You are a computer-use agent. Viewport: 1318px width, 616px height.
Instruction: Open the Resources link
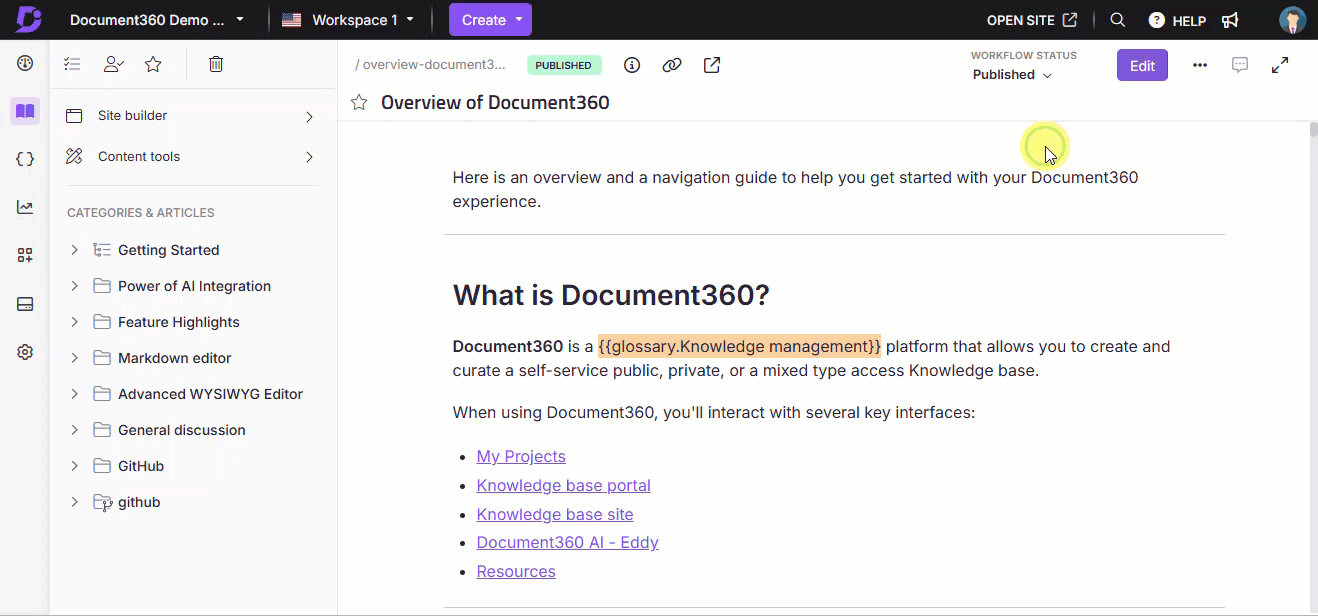point(516,571)
